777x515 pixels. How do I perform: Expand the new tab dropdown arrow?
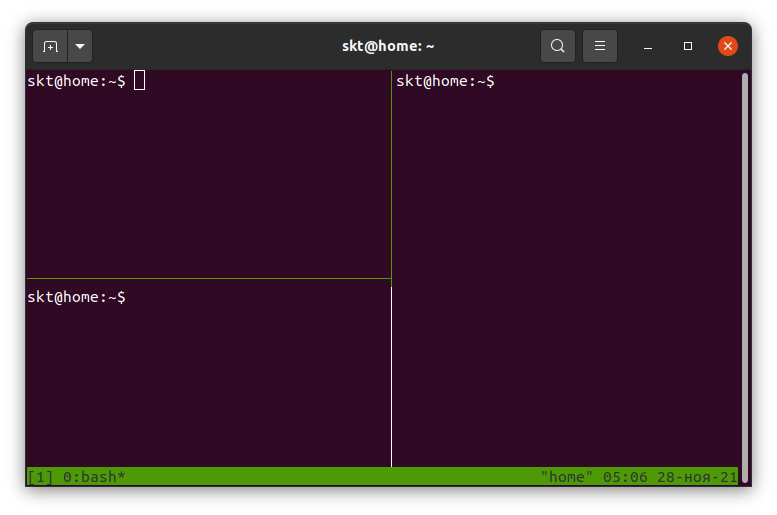80,47
